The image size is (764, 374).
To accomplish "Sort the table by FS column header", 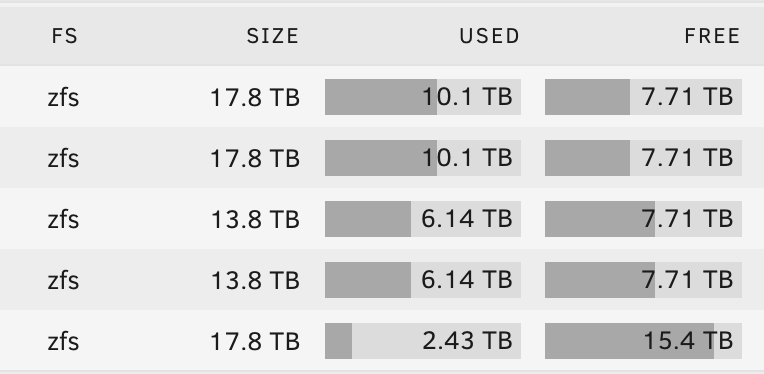I will (x=64, y=36).
